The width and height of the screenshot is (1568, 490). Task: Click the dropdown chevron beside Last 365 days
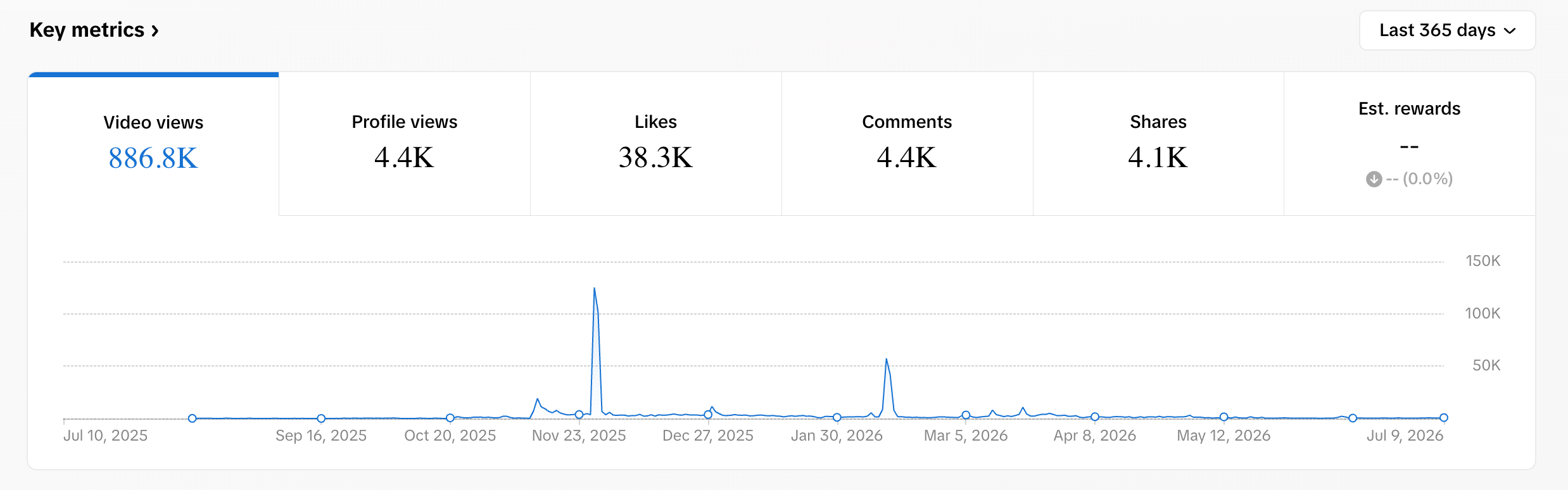[x=1510, y=30]
